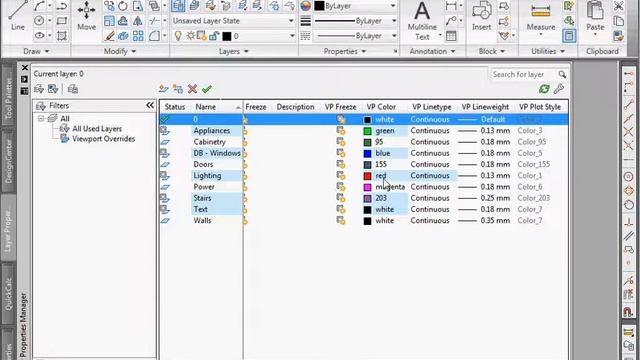Click the search magnifier icon

point(562,74)
